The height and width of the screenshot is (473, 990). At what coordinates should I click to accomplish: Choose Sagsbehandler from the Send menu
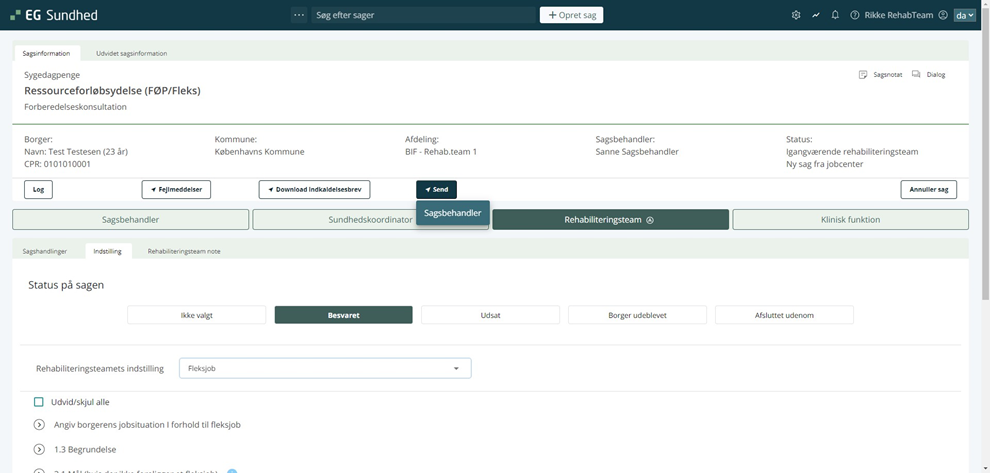pos(453,212)
